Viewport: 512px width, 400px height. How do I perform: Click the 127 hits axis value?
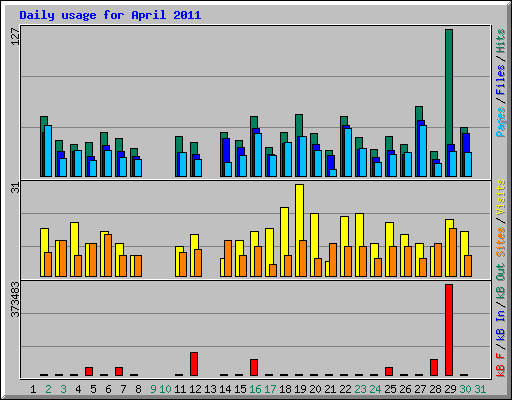pos(15,37)
